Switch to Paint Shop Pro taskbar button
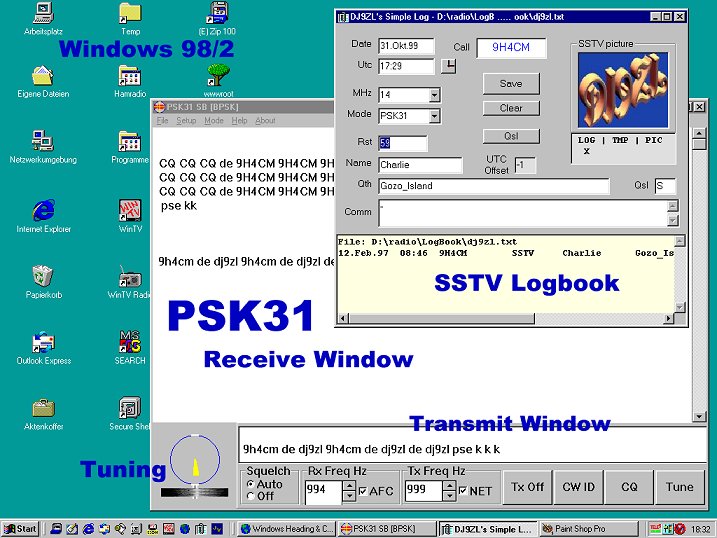 click(589, 529)
